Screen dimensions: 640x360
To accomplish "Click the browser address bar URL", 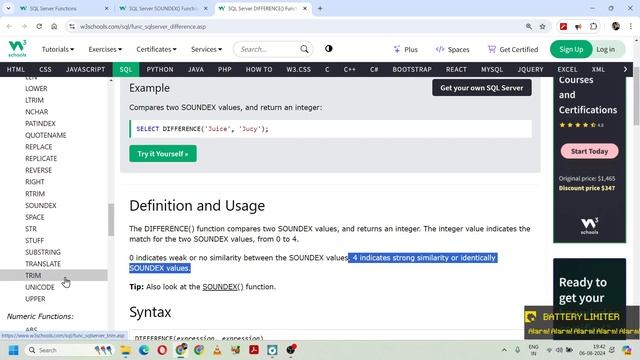I will [x=143, y=27].
